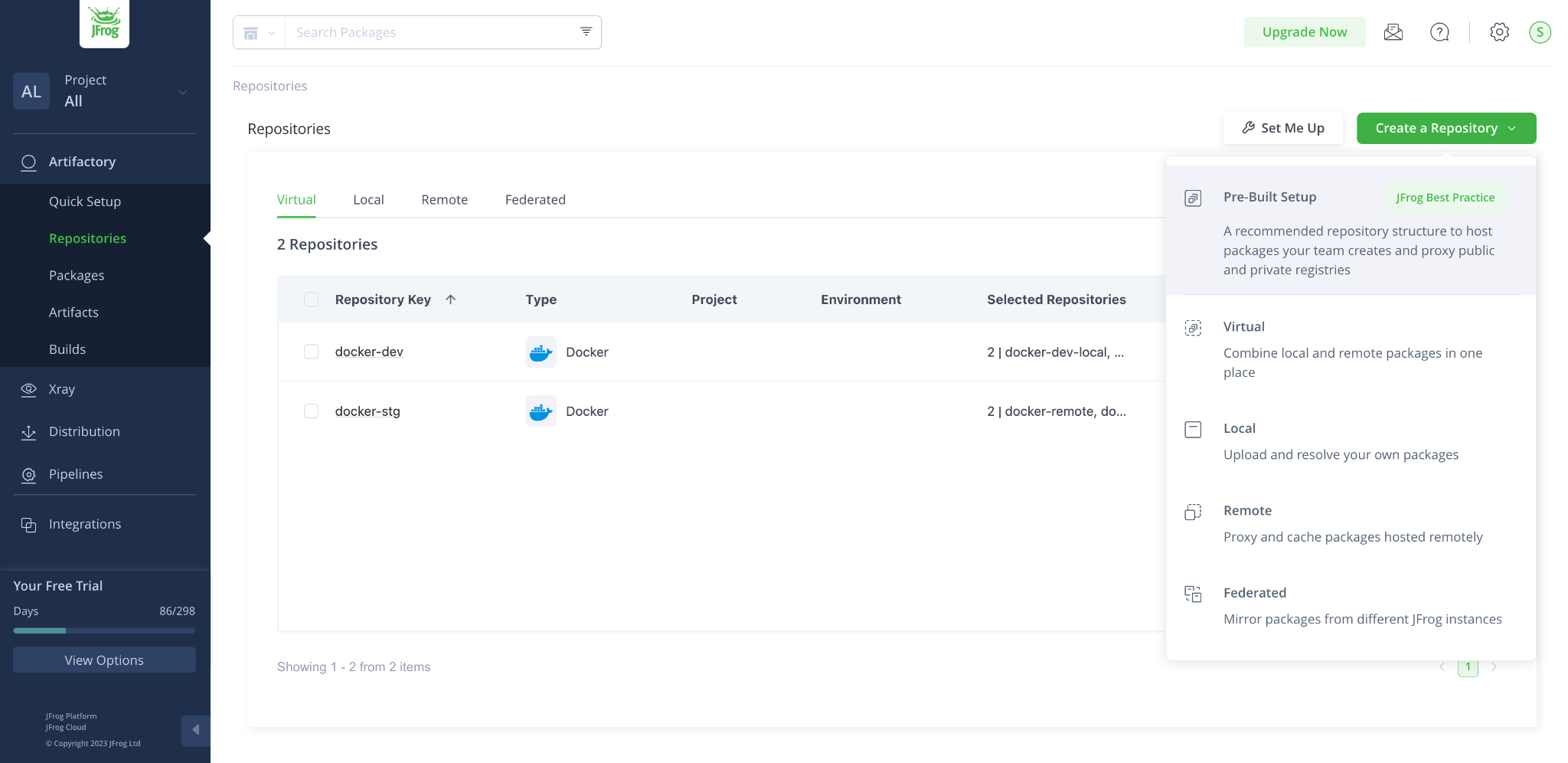The height and width of the screenshot is (763, 1568).
Task: Click the Artifactory sidebar icon
Action: coord(29,162)
